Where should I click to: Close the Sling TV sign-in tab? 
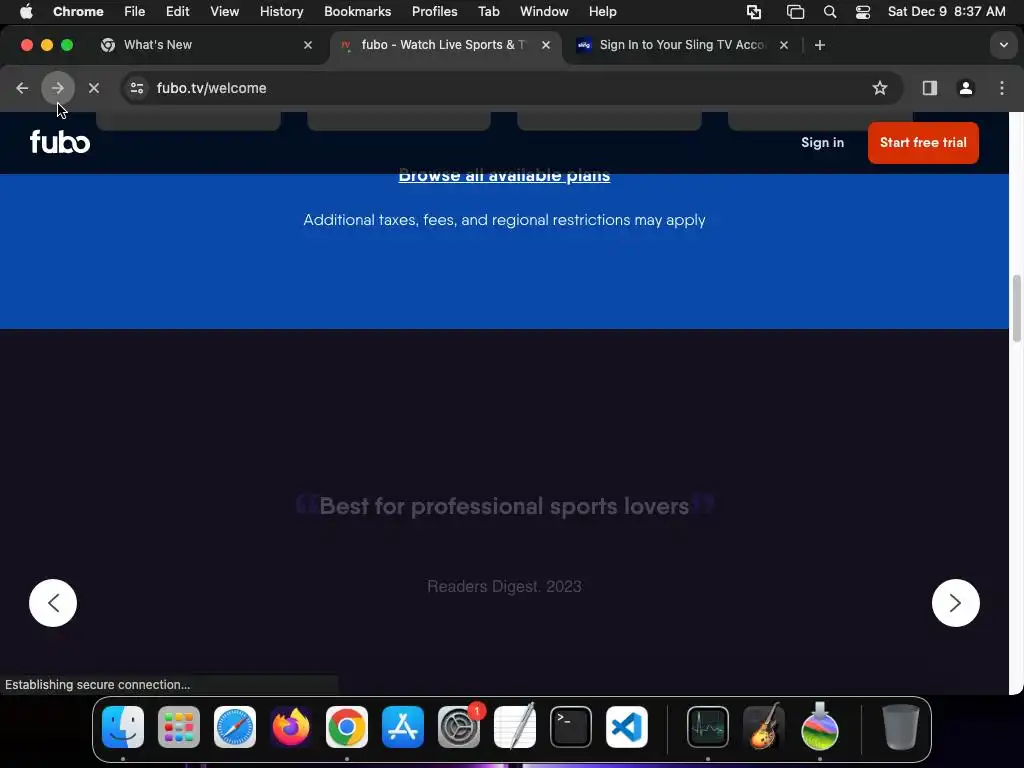click(x=784, y=45)
